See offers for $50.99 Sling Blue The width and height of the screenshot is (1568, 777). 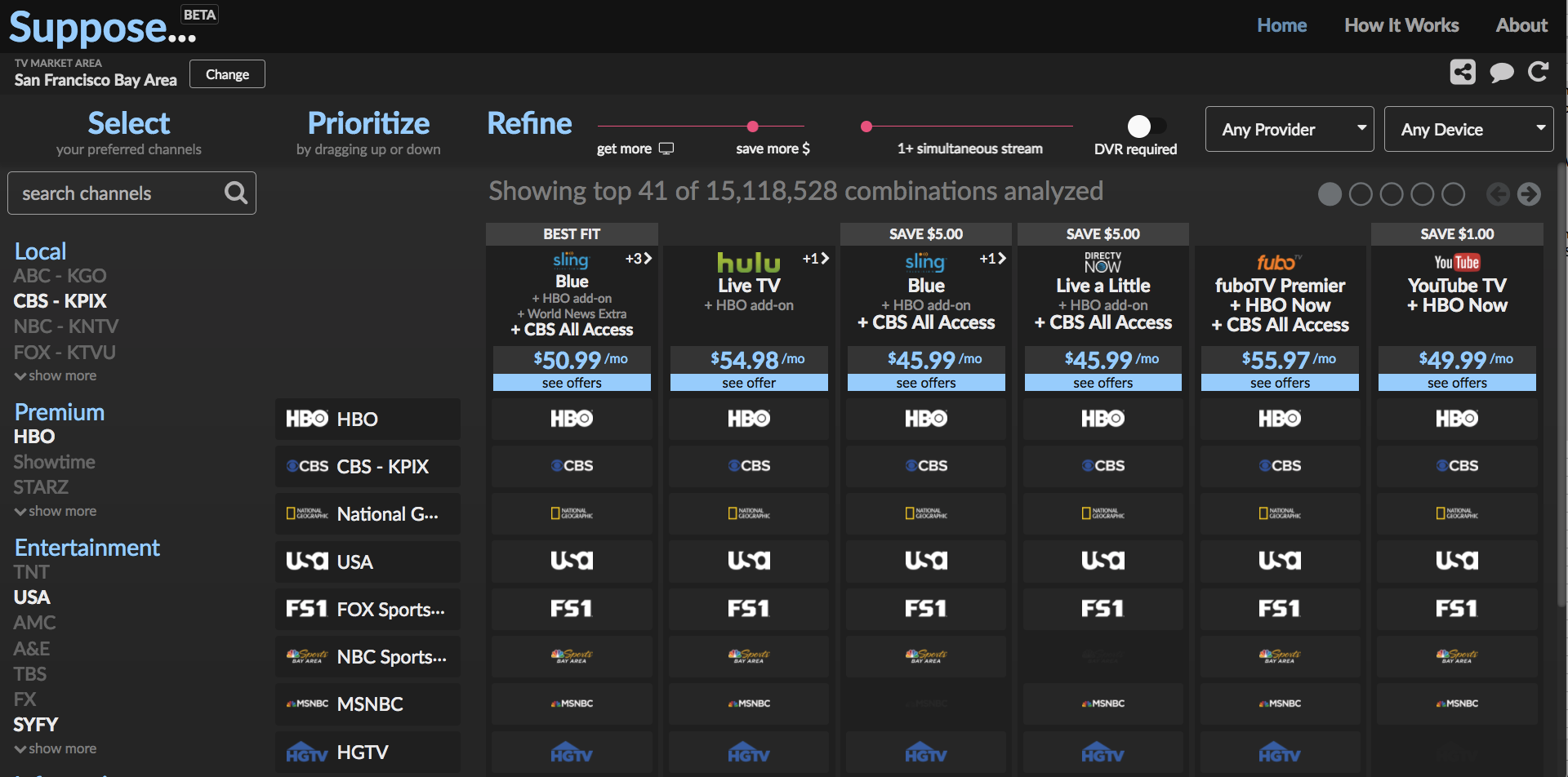pos(572,383)
